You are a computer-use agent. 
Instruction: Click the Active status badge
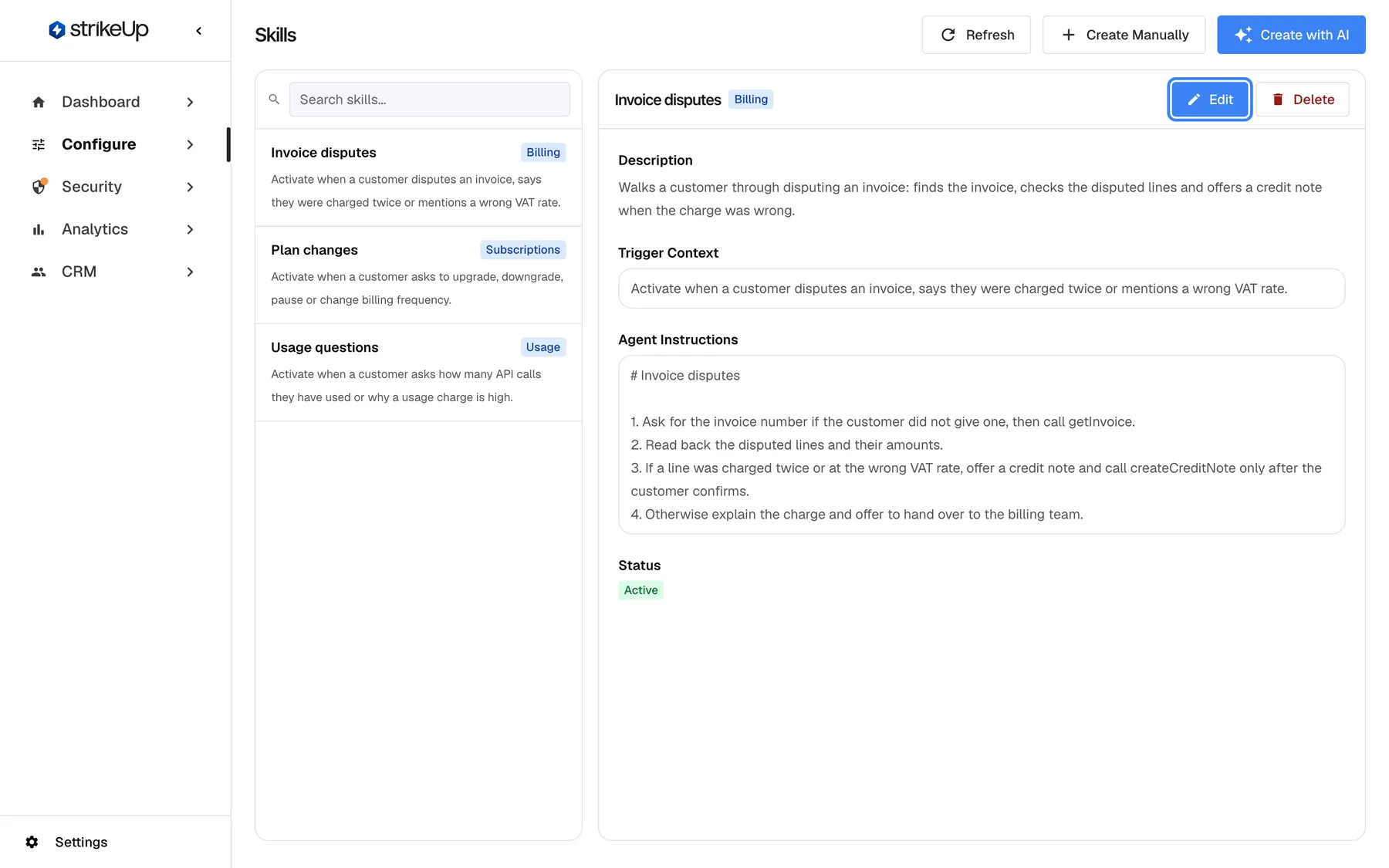(x=640, y=590)
